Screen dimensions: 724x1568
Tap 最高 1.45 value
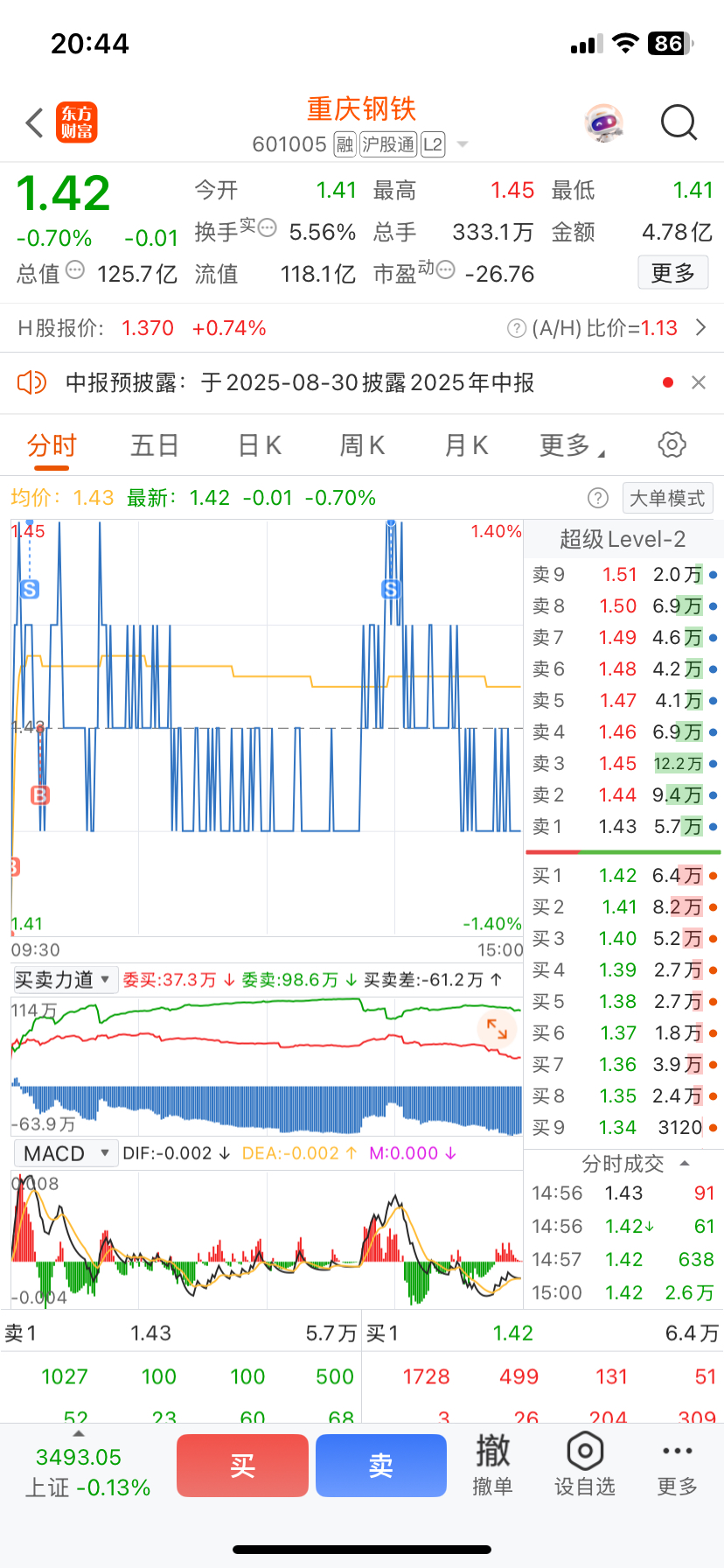[x=512, y=190]
